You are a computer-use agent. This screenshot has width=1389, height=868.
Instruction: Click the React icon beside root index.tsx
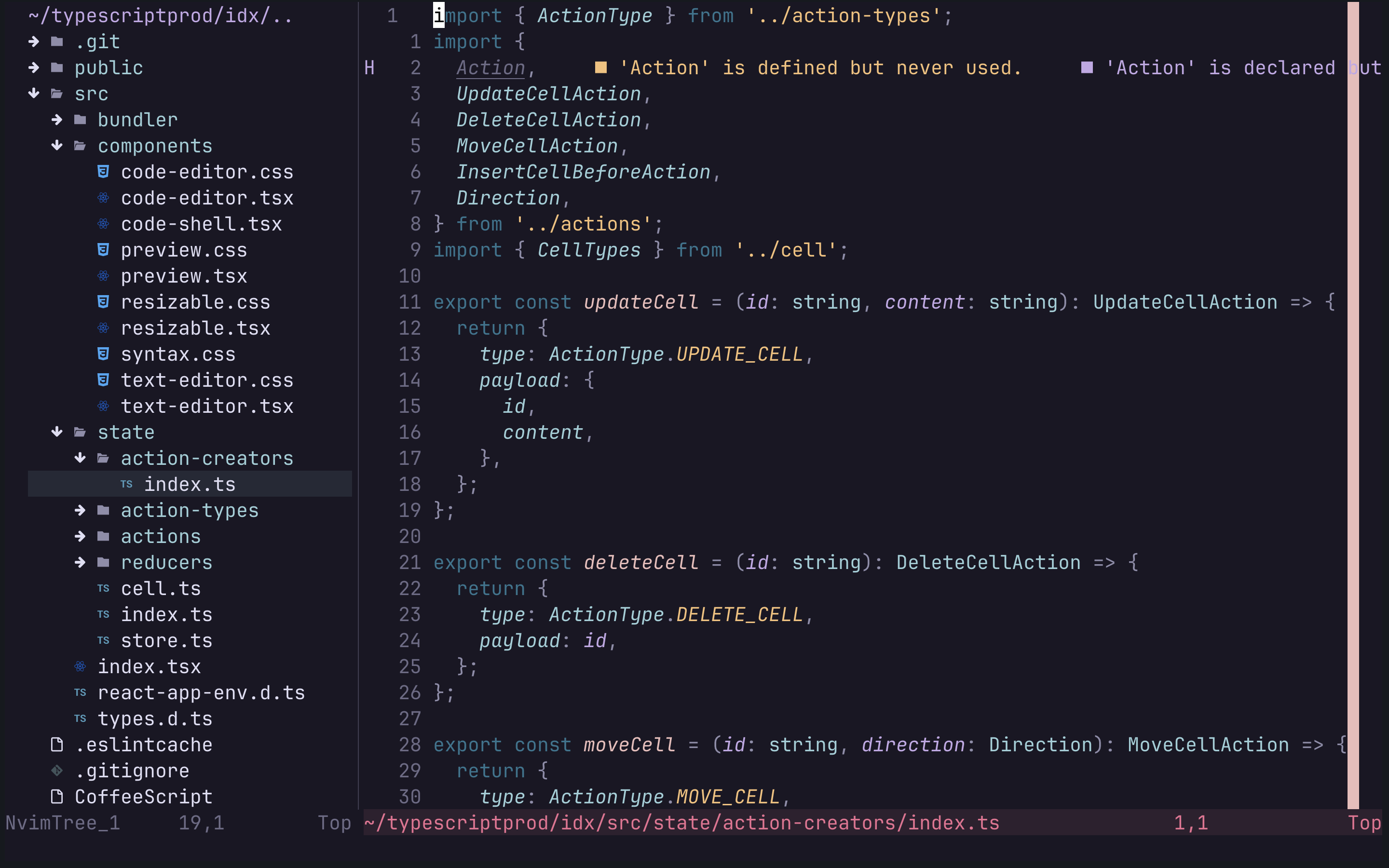(x=80, y=666)
